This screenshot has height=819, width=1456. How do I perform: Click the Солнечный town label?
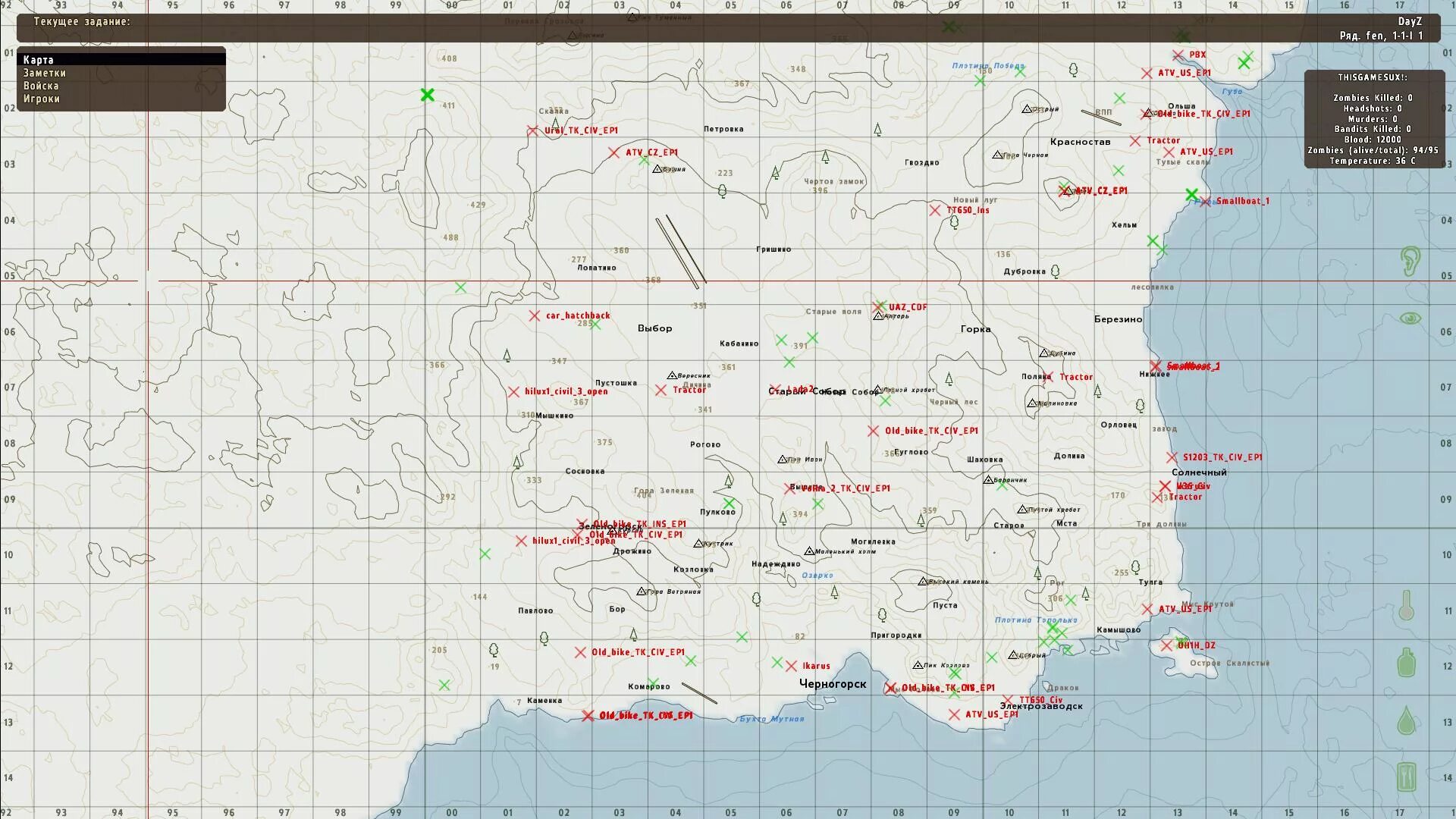point(1199,472)
